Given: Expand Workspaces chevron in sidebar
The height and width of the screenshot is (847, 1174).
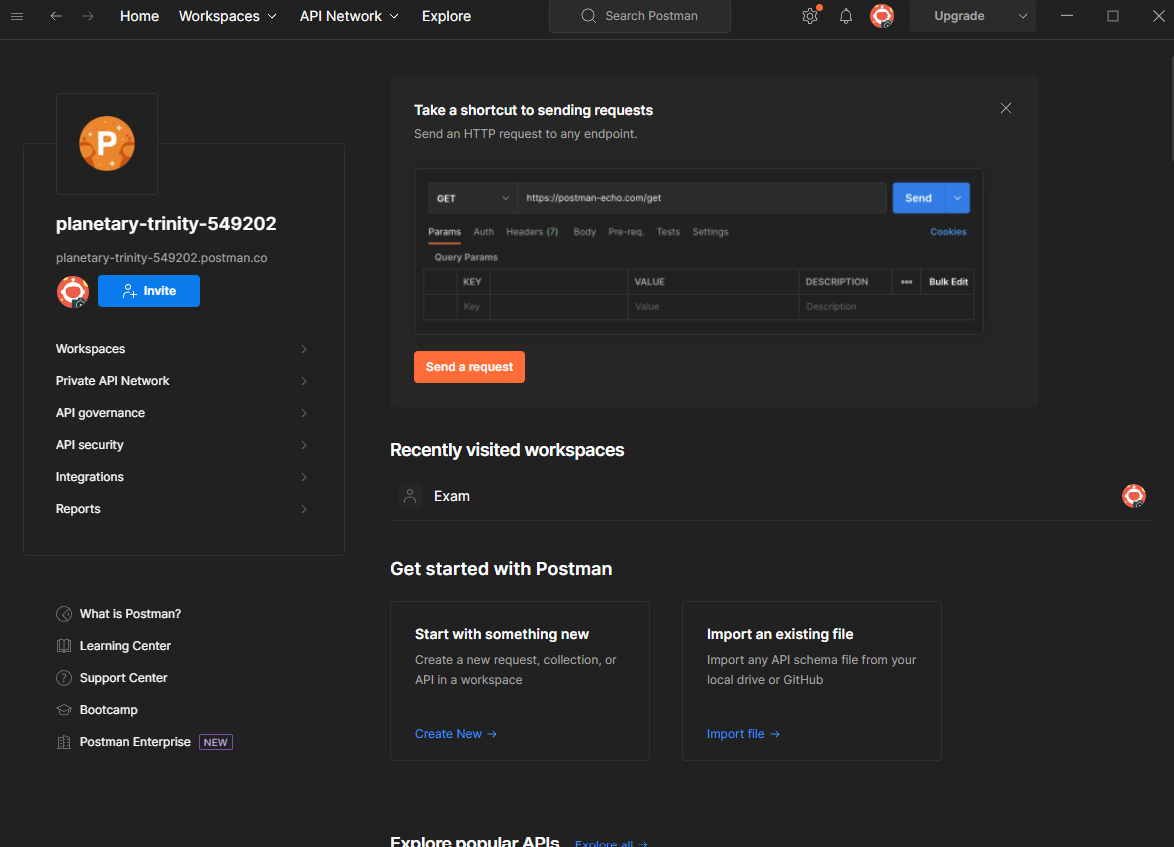Looking at the screenshot, I should (304, 349).
